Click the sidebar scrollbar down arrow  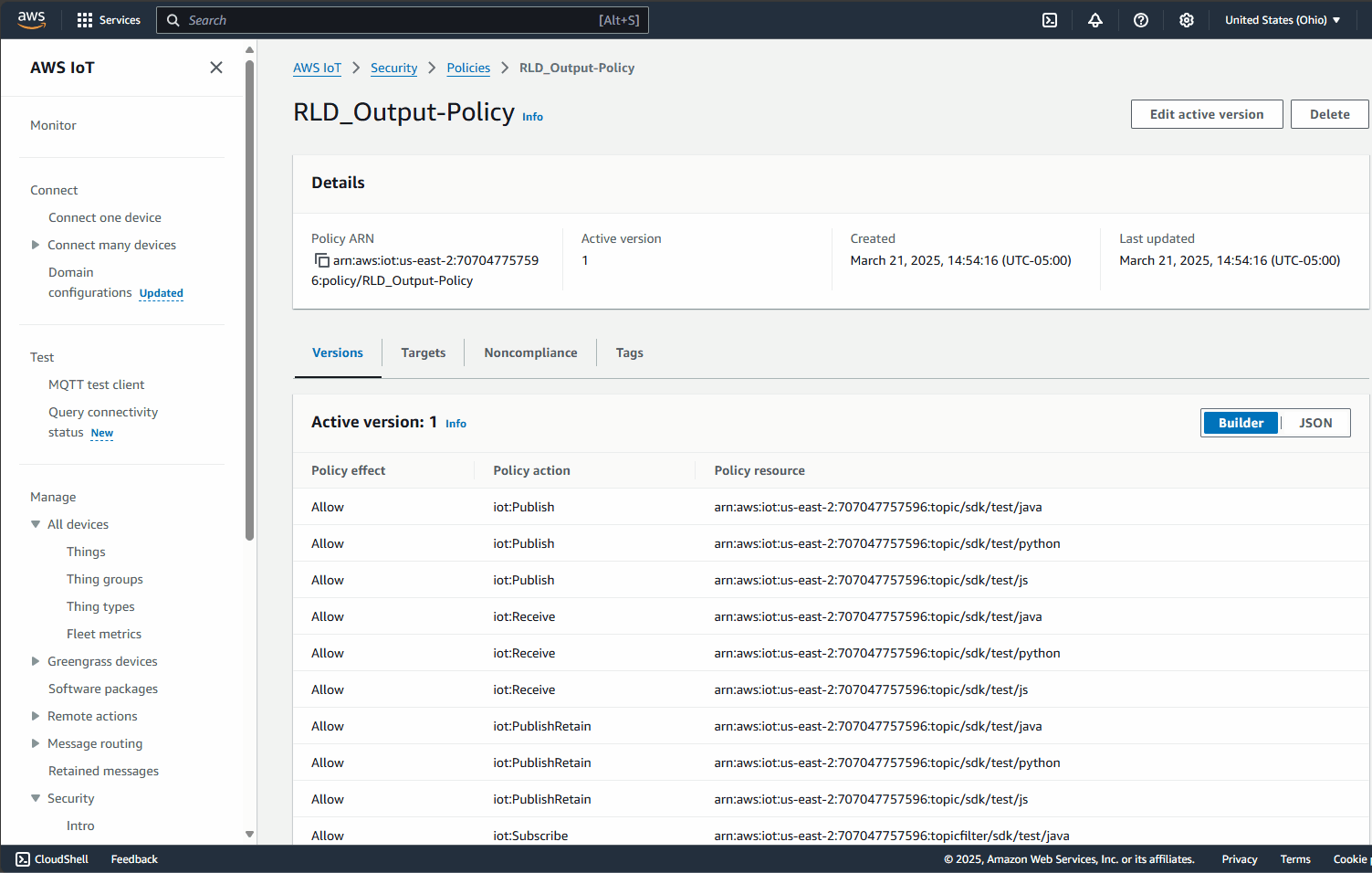tap(249, 834)
